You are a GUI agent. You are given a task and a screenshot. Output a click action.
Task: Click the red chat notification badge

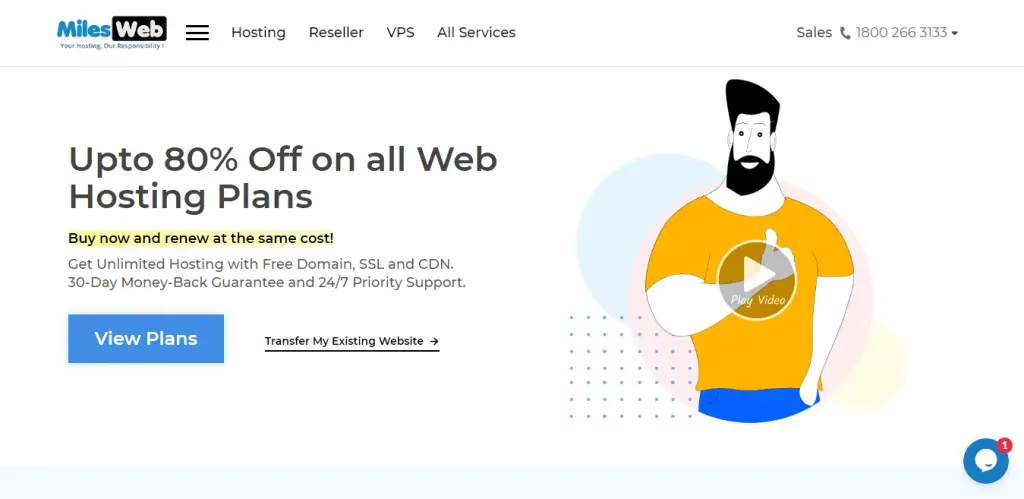pos(1004,445)
